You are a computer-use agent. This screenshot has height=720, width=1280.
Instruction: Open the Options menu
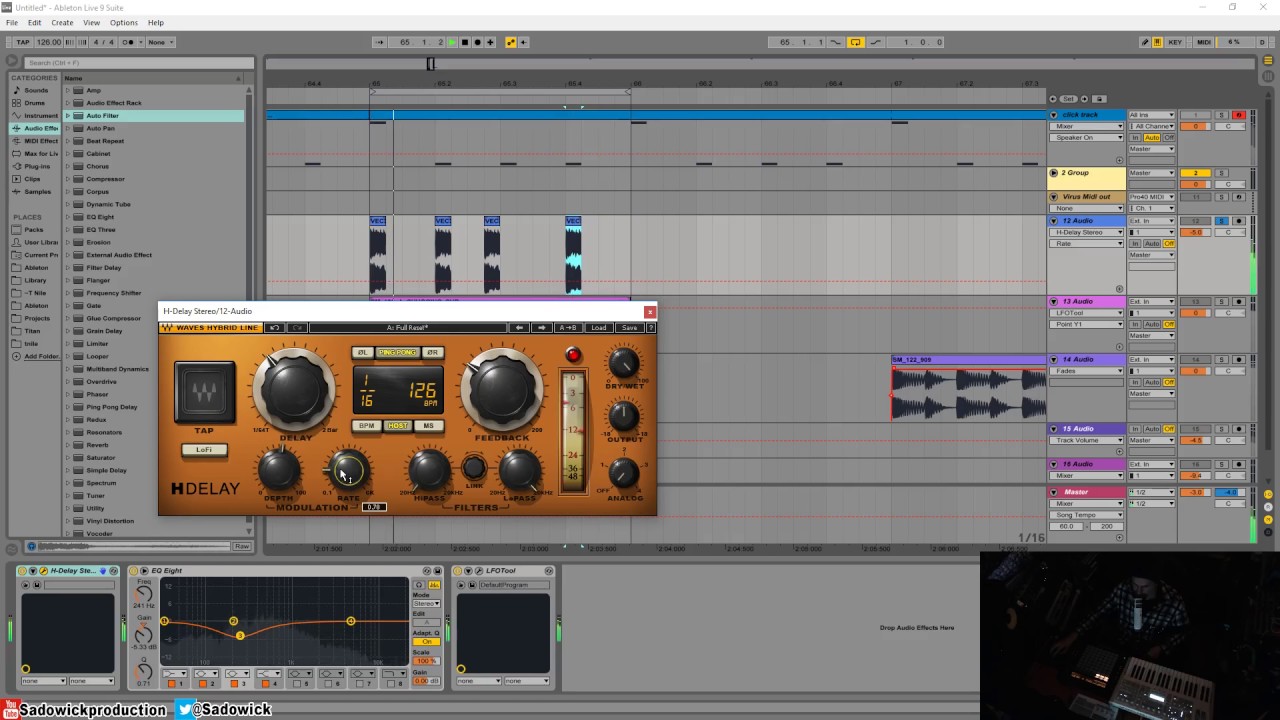point(124,22)
